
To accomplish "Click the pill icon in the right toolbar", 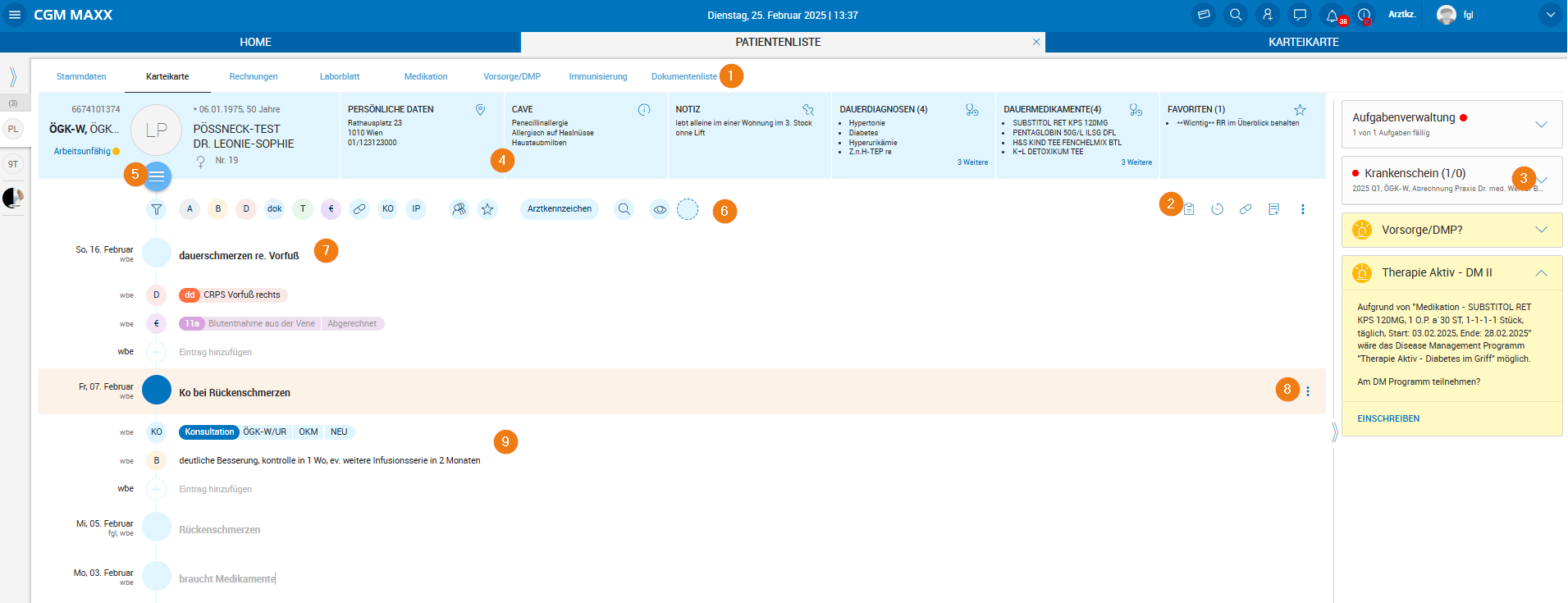I will click(1246, 209).
